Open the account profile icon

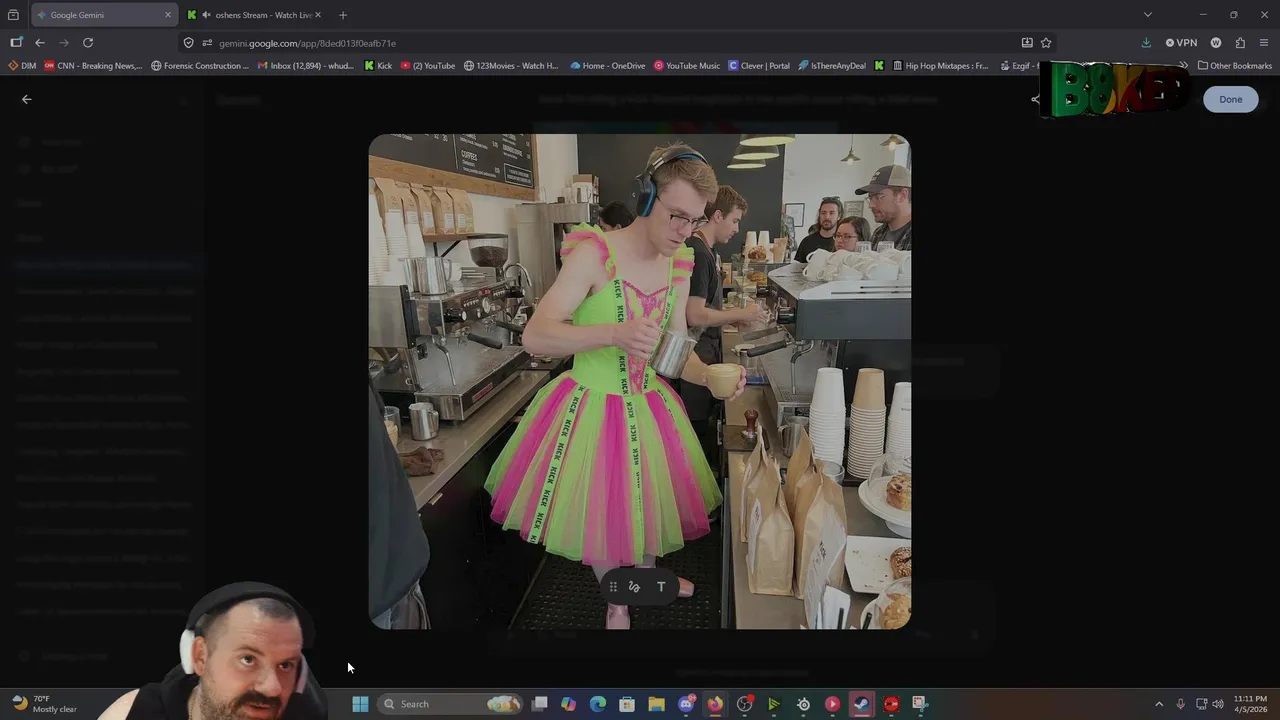[1216, 43]
